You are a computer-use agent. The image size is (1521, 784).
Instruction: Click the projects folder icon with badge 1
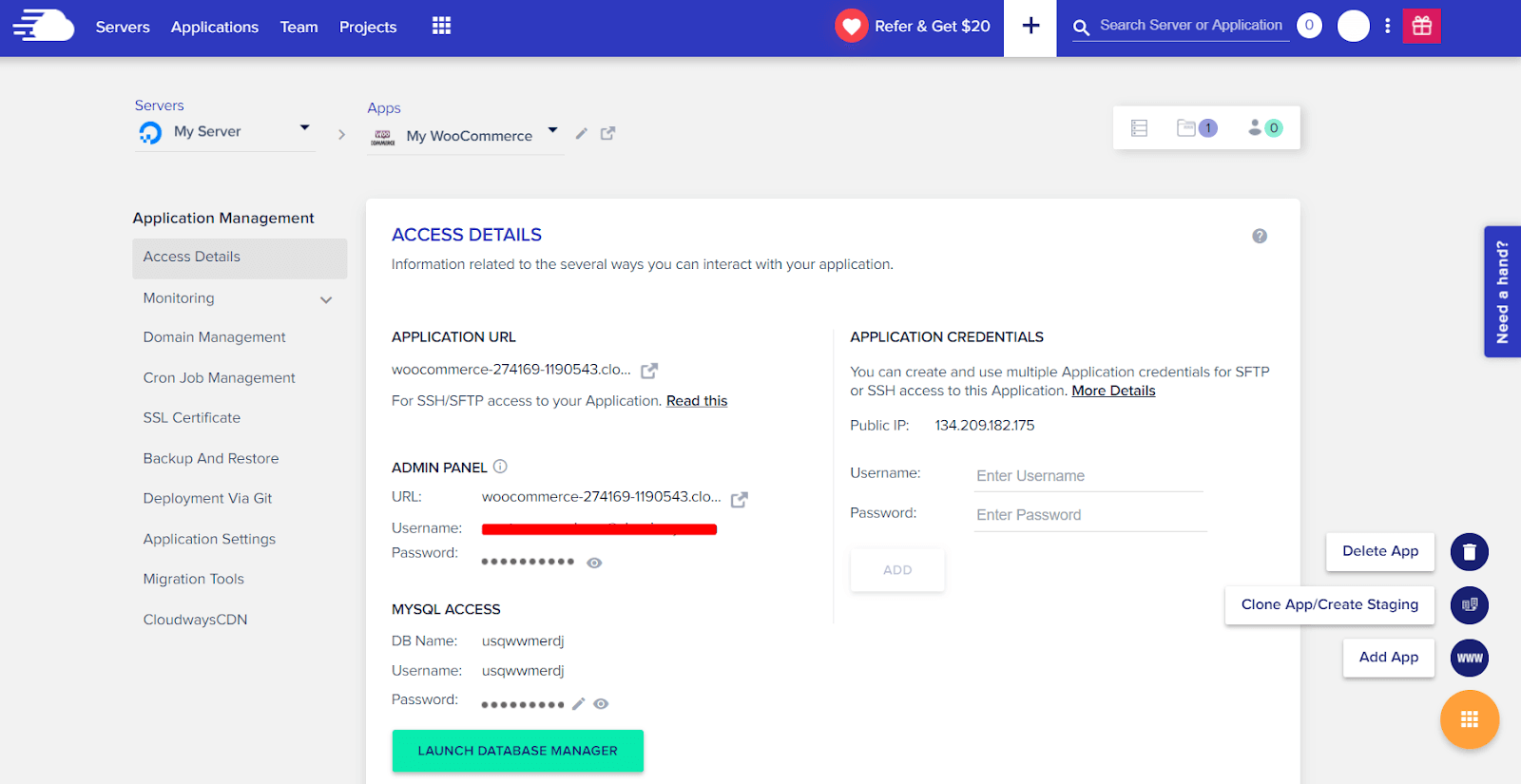click(1197, 127)
